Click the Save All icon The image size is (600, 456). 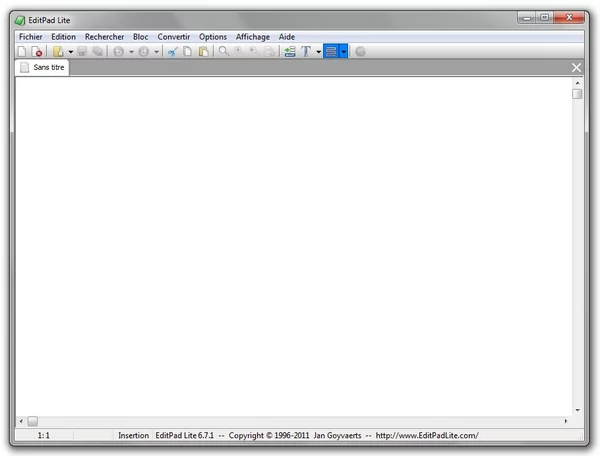coord(98,51)
